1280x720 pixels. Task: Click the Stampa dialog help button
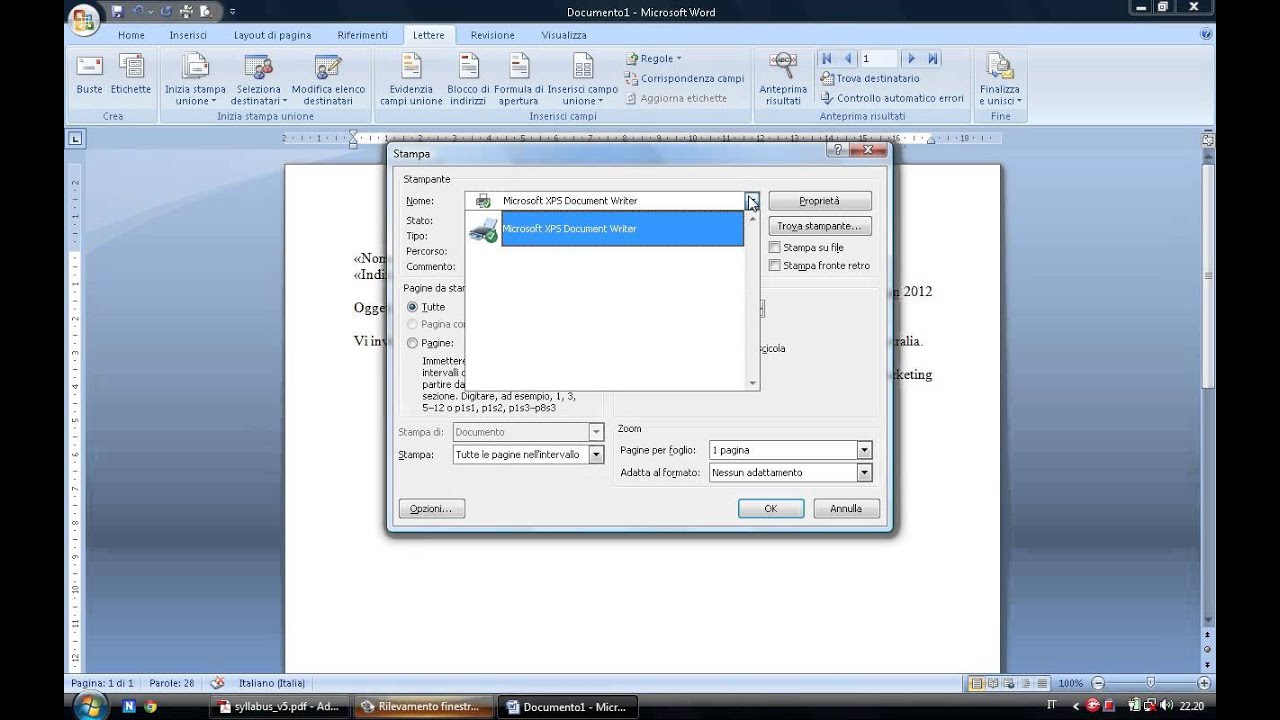point(838,150)
